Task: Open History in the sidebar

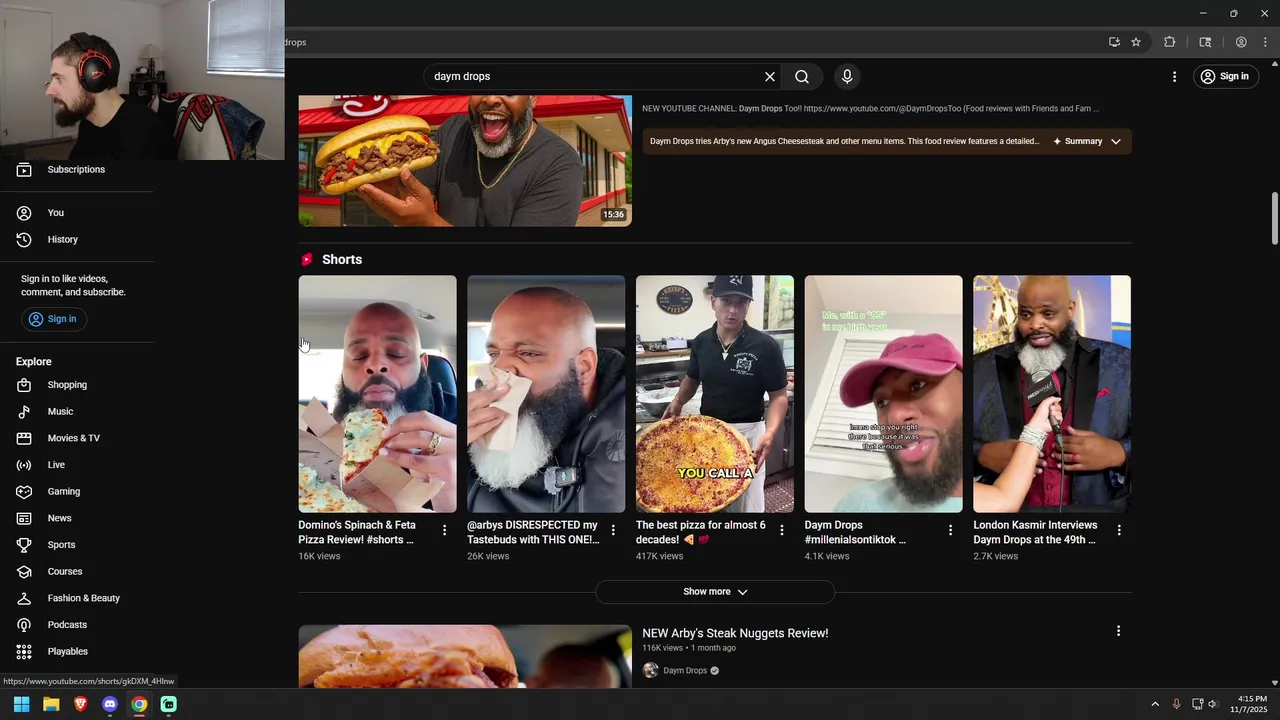Action: (76, 240)
